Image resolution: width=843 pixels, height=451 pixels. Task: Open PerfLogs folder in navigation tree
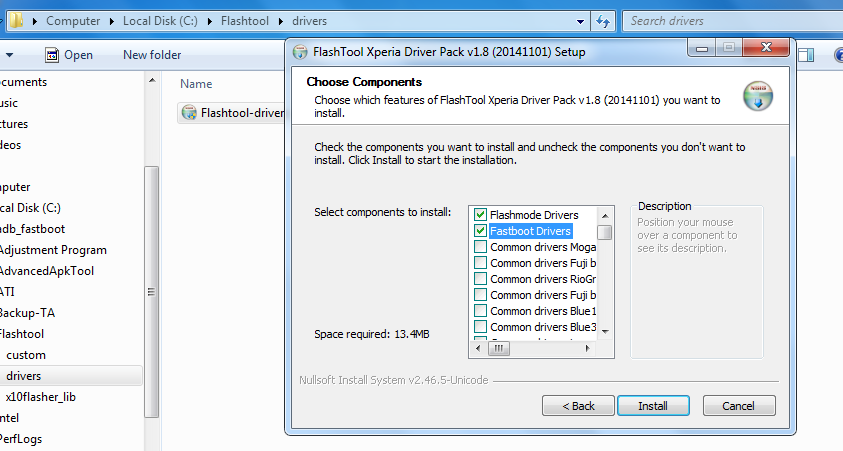21,439
